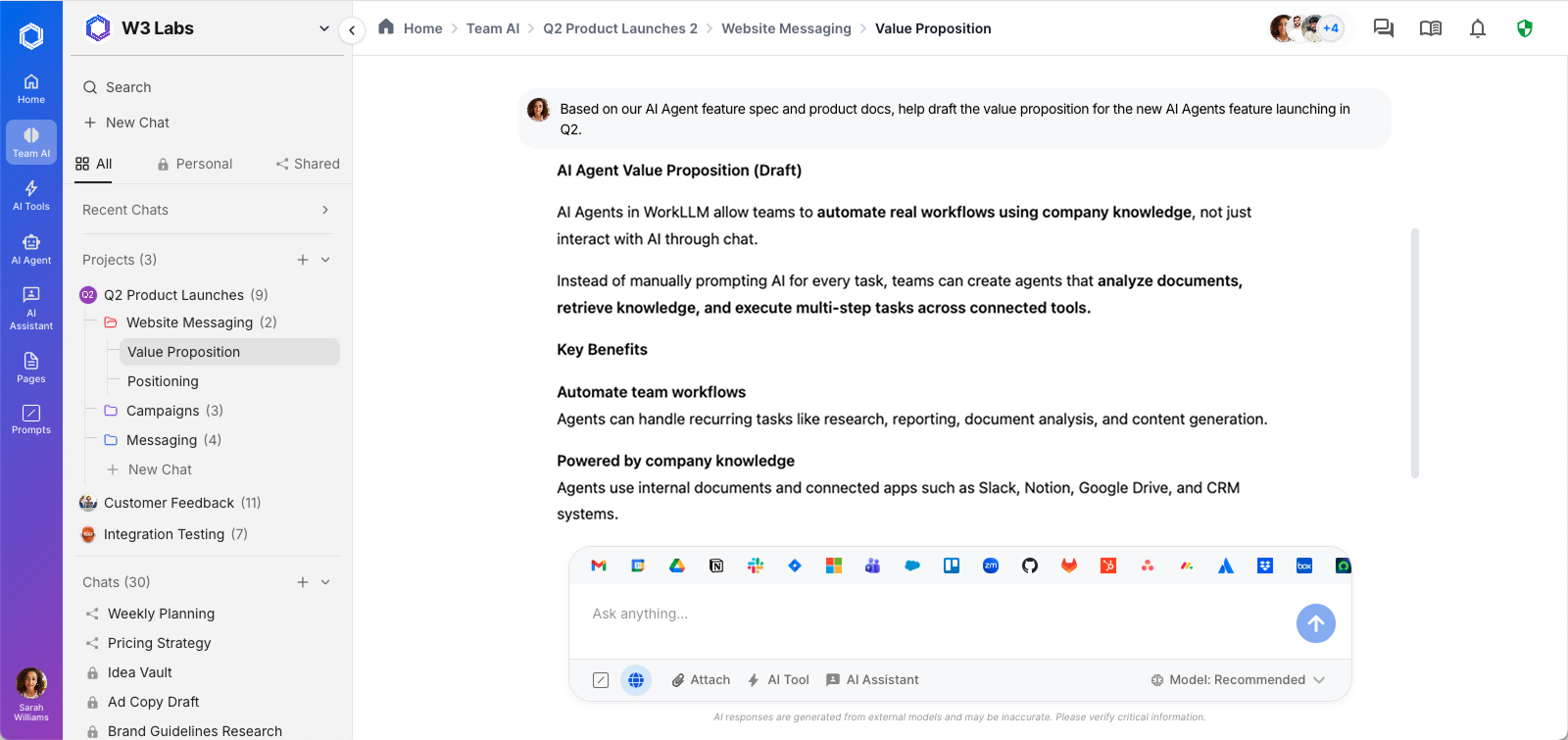Screen dimensions: 1568x740
Task: Click Attach in the chat toolbar
Action: (x=701, y=680)
